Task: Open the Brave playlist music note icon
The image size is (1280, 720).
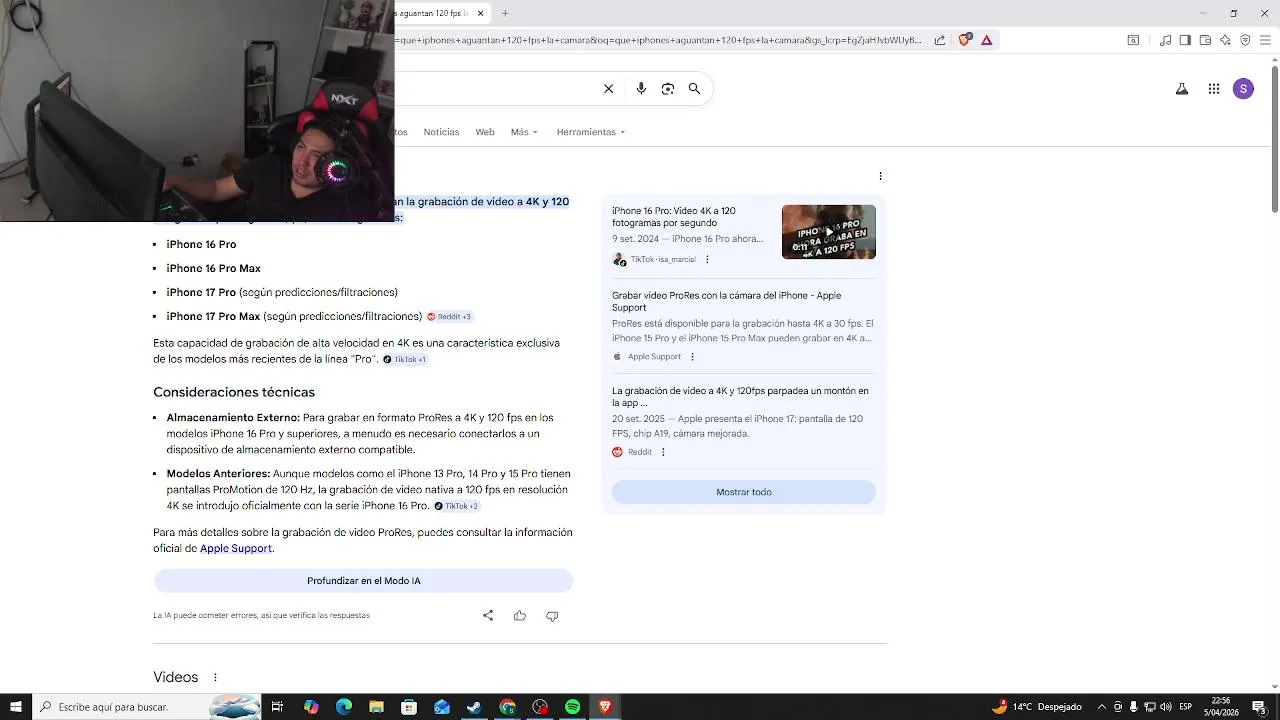Action: tap(1165, 40)
